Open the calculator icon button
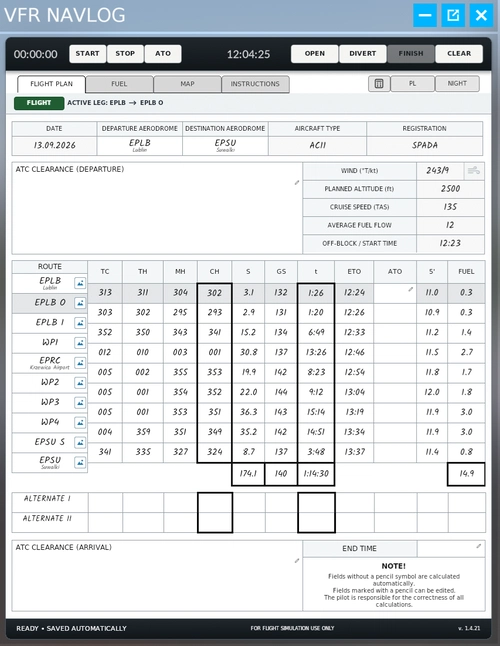This screenshot has width=500, height=646. click(x=379, y=84)
